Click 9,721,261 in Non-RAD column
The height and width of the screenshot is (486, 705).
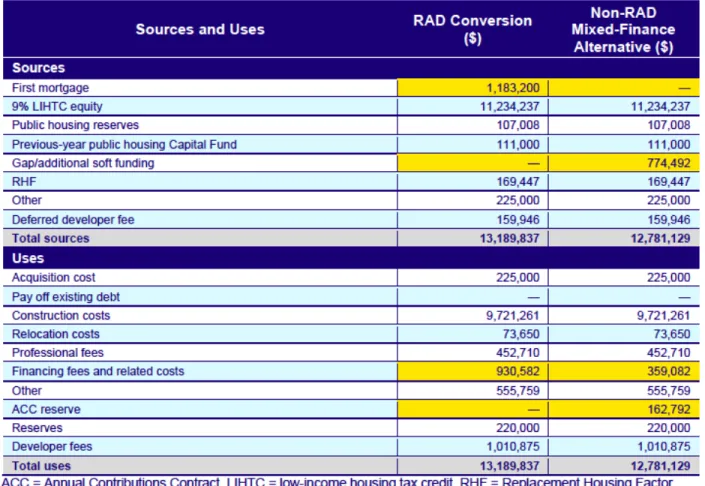[x=664, y=316]
